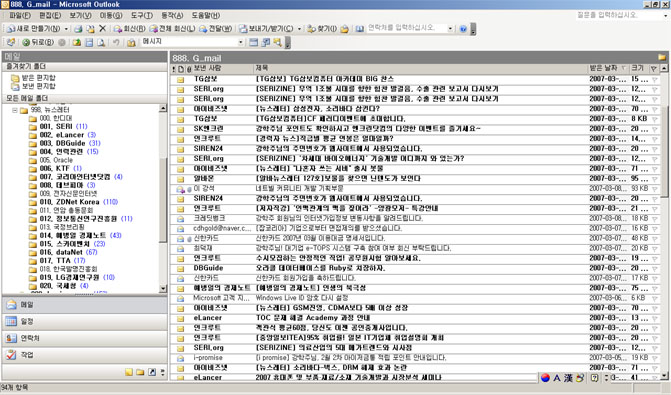
Task: Click 전체 회신 (Reply All) button
Action: tap(172, 29)
